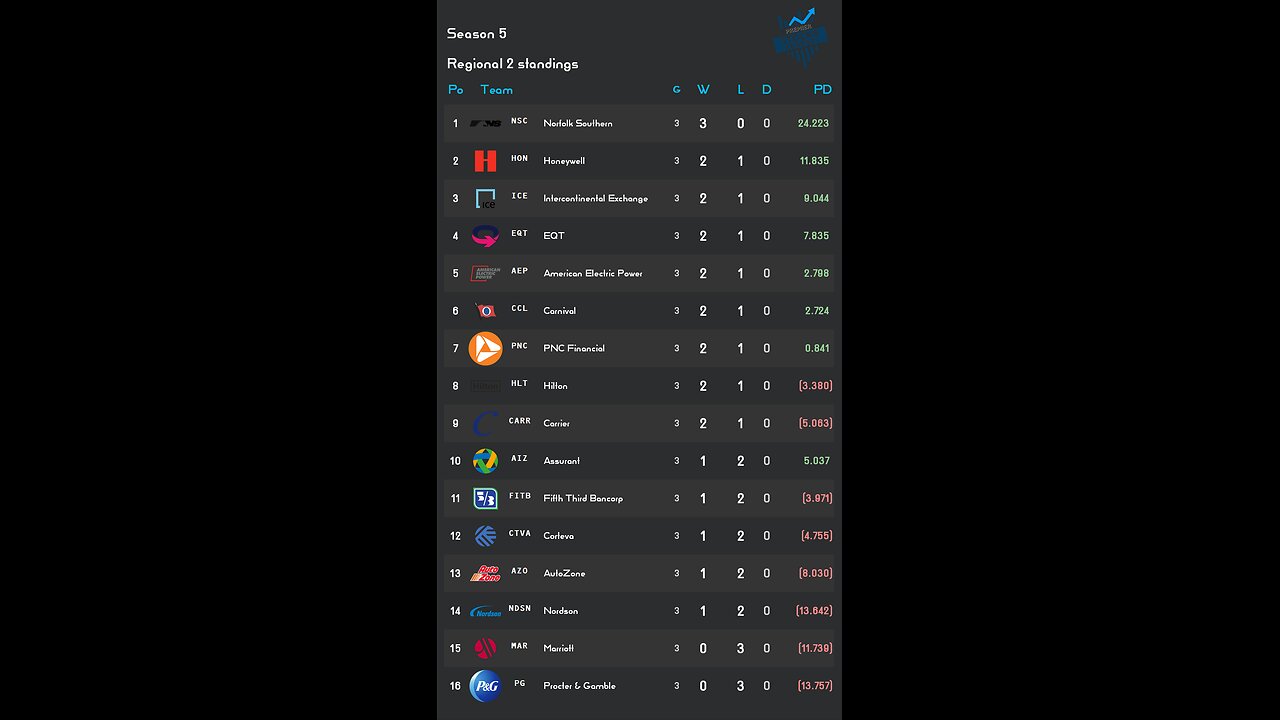Click the Marriott team logo
The height and width of the screenshot is (720, 1280).
click(485, 648)
